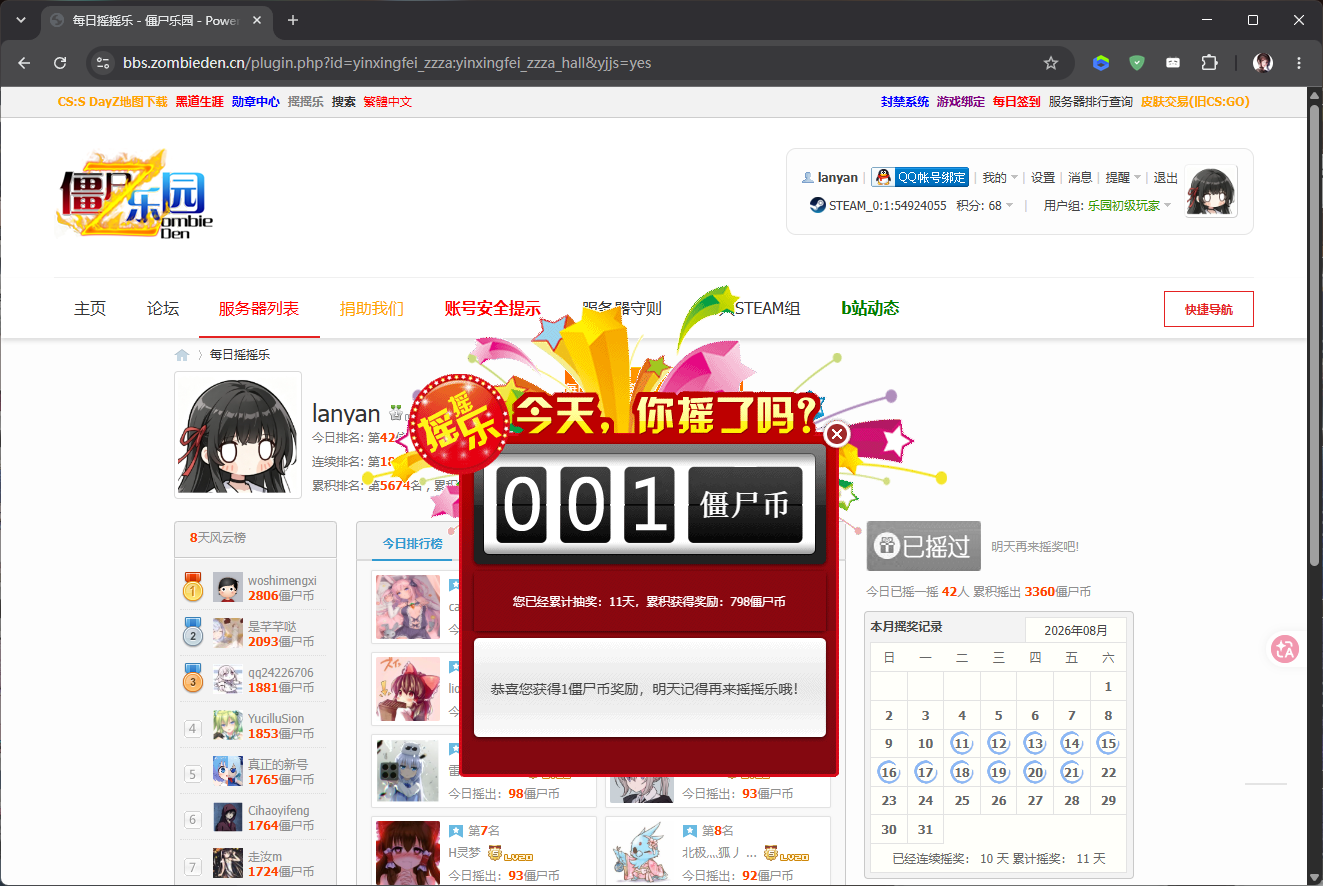Open the 论坛 nav item

click(x=163, y=308)
